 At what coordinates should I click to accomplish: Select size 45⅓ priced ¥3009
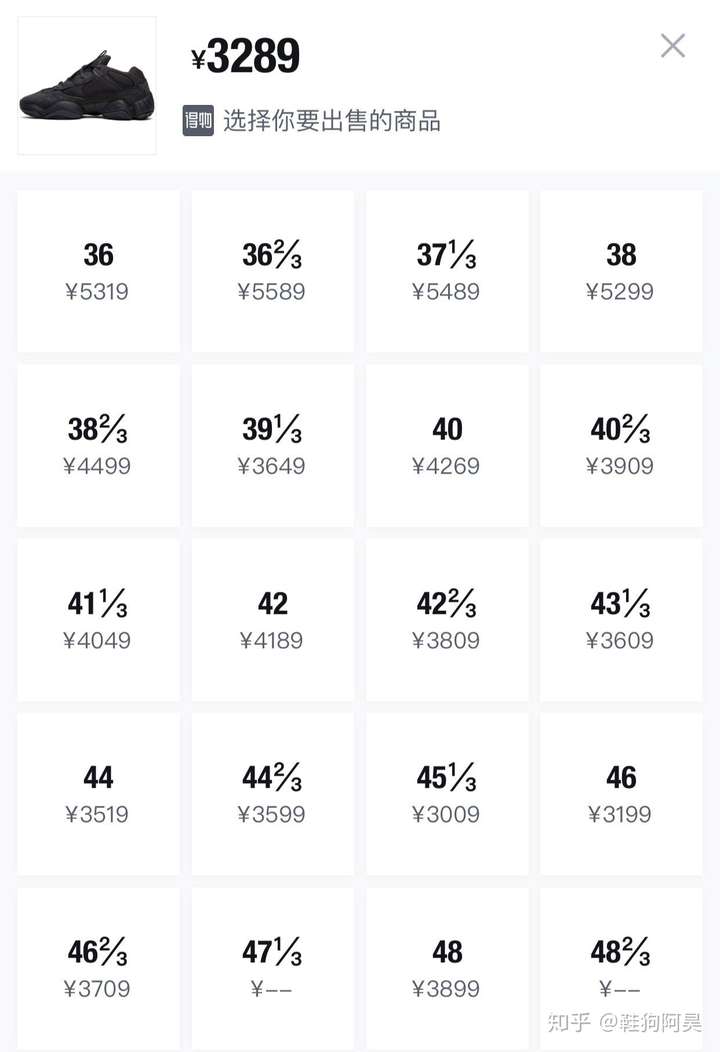coord(447,794)
